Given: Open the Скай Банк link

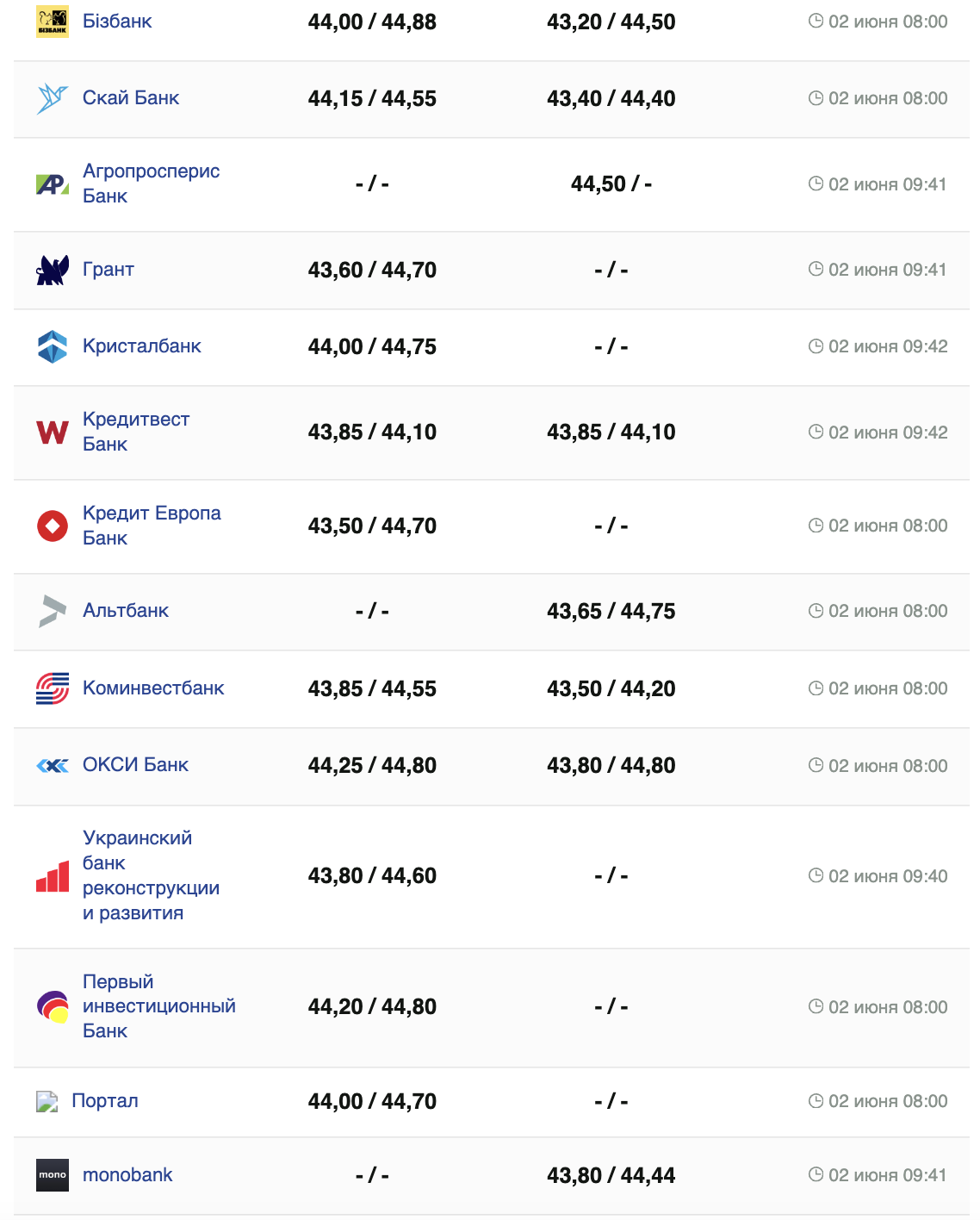Looking at the screenshot, I should [131, 98].
